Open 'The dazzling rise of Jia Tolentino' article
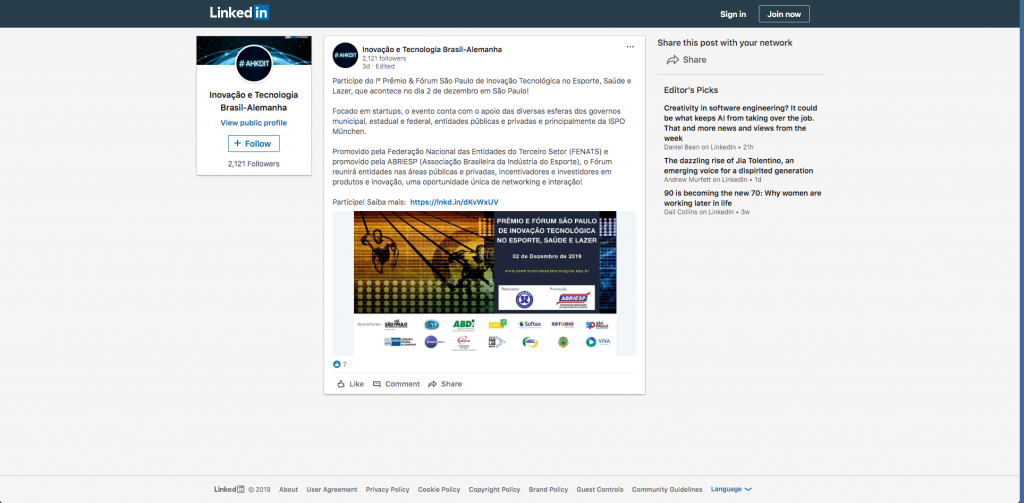The image size is (1024, 503). [739, 165]
